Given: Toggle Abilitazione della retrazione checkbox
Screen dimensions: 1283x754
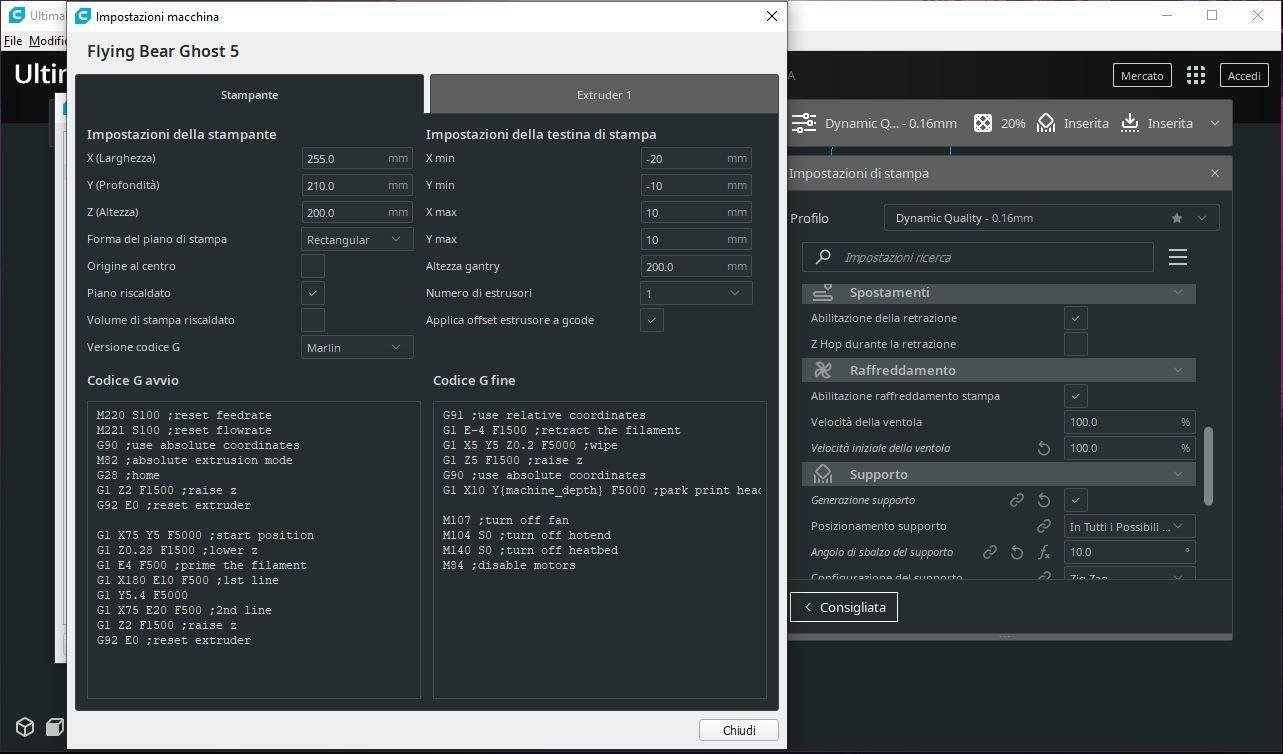Looking at the screenshot, I should point(1076,318).
